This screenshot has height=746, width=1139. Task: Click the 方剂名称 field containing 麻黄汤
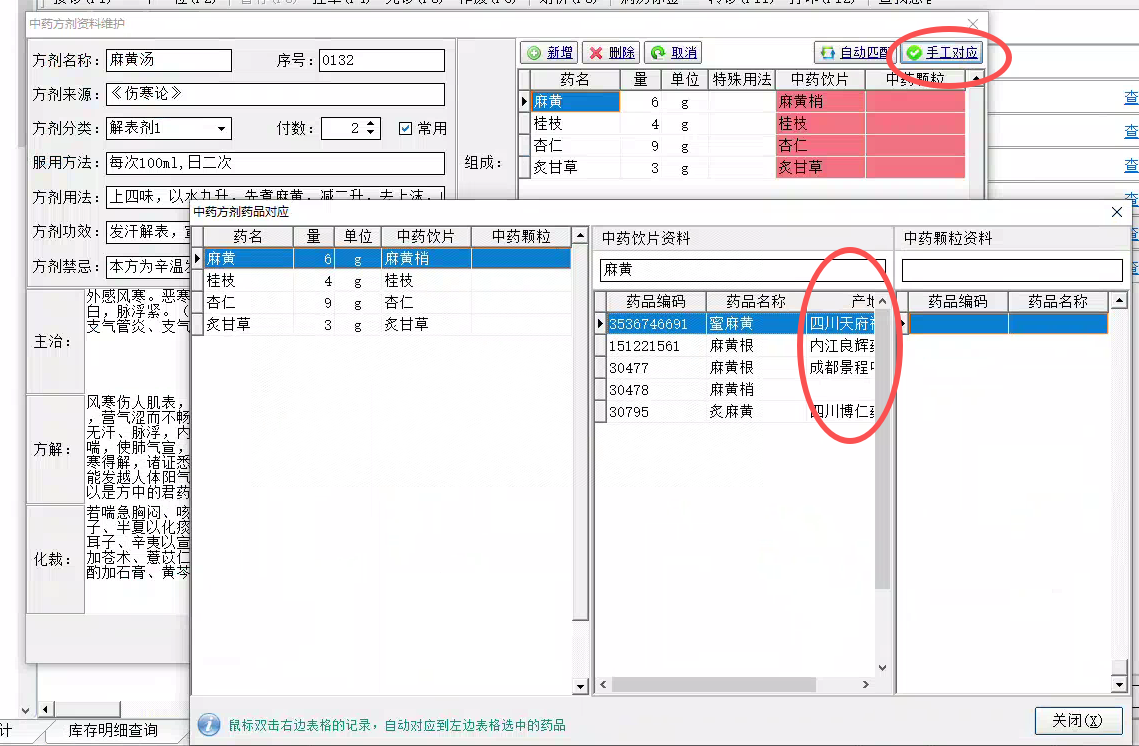(x=168, y=61)
